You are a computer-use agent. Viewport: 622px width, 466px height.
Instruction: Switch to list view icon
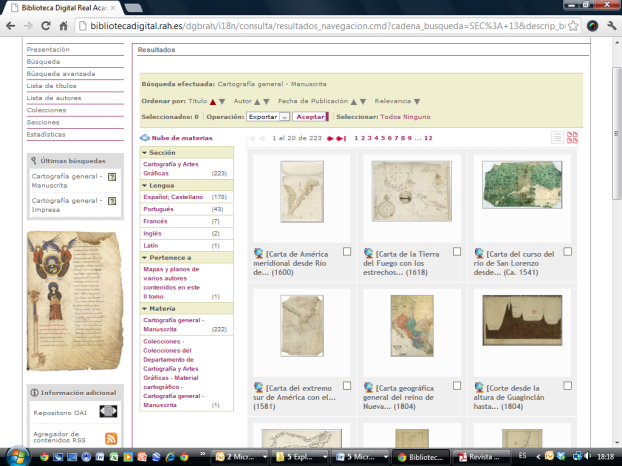click(x=557, y=138)
